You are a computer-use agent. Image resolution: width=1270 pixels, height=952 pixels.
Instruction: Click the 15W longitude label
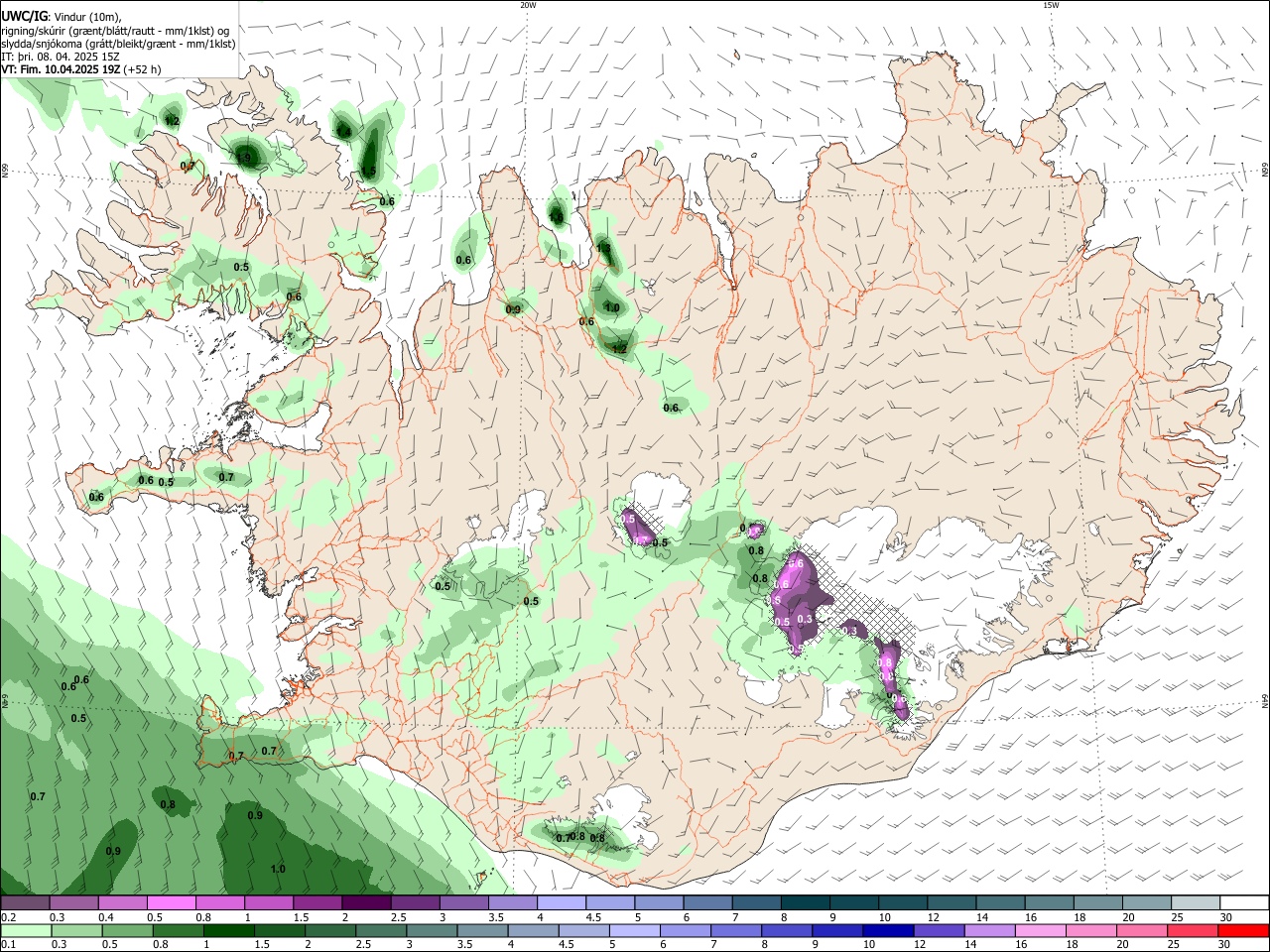[x=1051, y=5]
